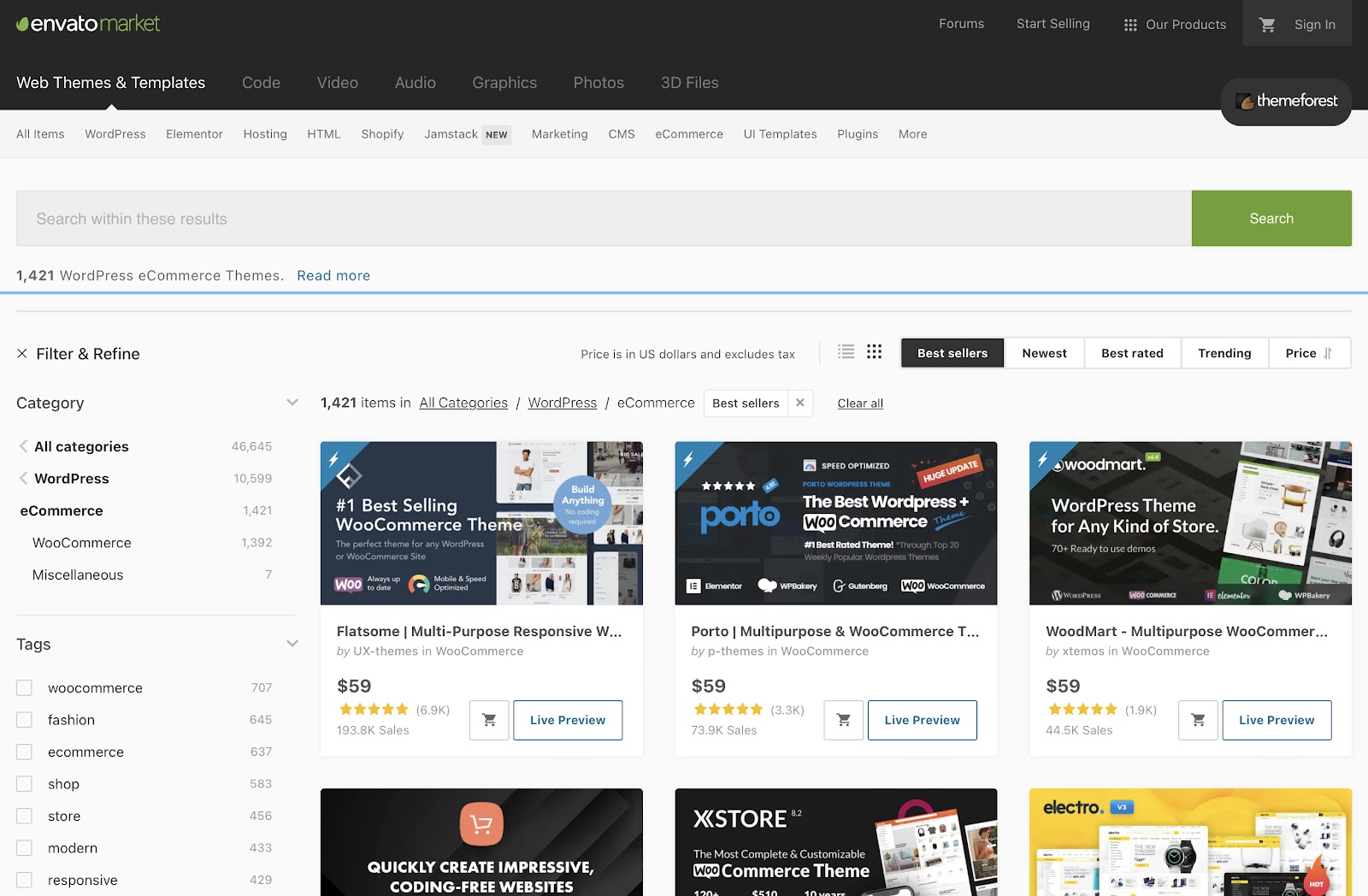Toggle the woocommerce tag checkbox
The width and height of the screenshot is (1368, 896).
(24, 688)
